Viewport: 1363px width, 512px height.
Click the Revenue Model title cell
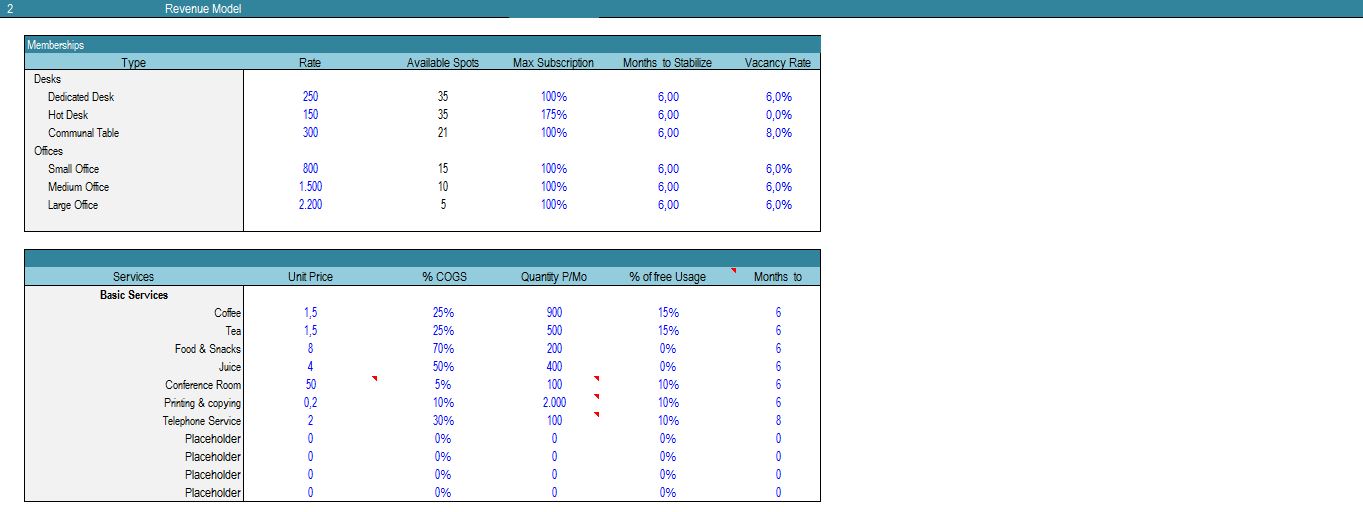click(203, 9)
